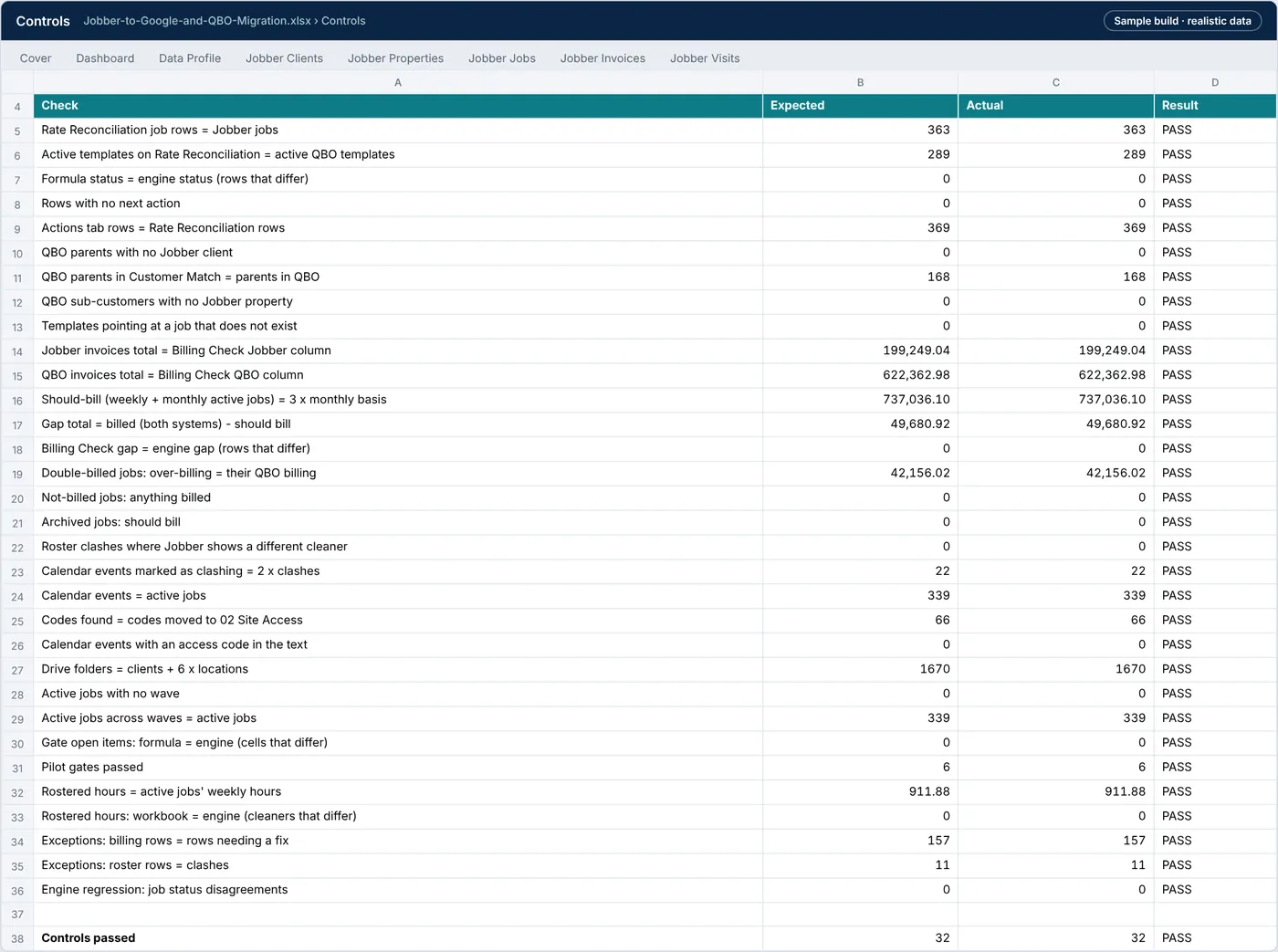
Task: Select row 38 number header
Action: click(x=17, y=938)
